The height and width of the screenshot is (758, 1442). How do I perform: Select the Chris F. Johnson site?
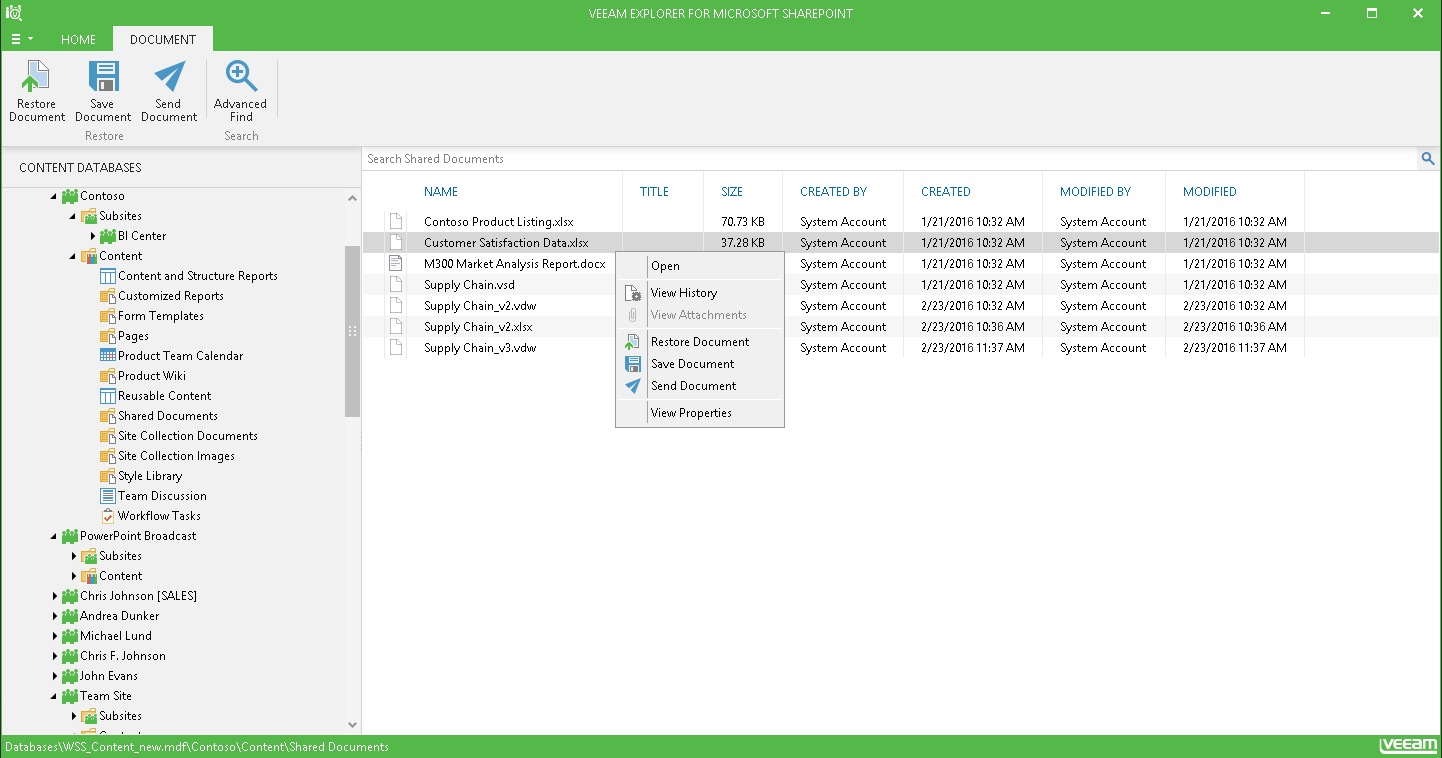tap(123, 656)
